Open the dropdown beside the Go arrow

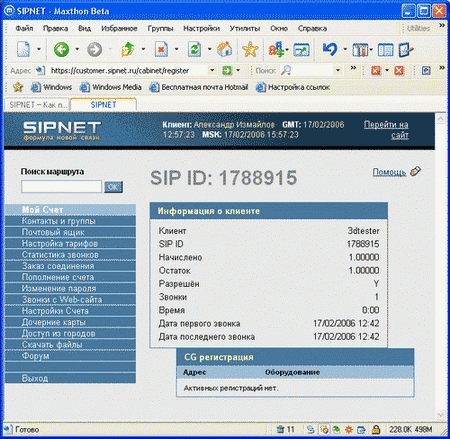tap(238, 70)
